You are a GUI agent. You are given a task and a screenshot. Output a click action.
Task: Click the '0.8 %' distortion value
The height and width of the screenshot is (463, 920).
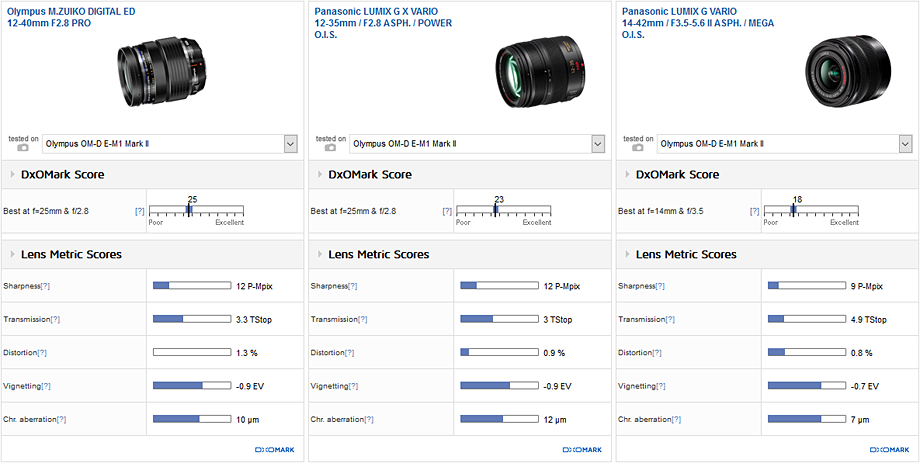pyautogui.click(x=861, y=353)
